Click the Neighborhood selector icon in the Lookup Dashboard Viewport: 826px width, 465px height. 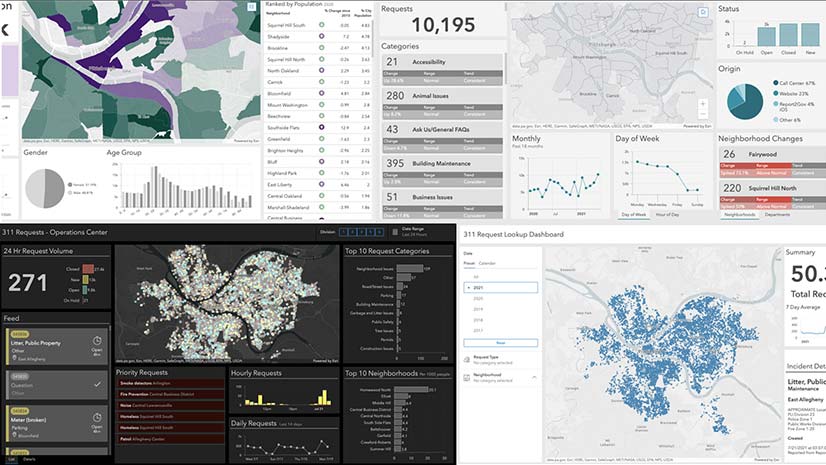click(467, 378)
